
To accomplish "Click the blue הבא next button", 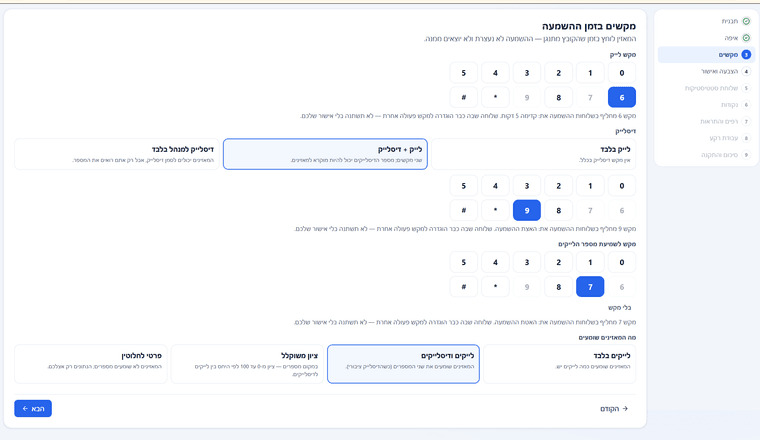I will 33,409.
